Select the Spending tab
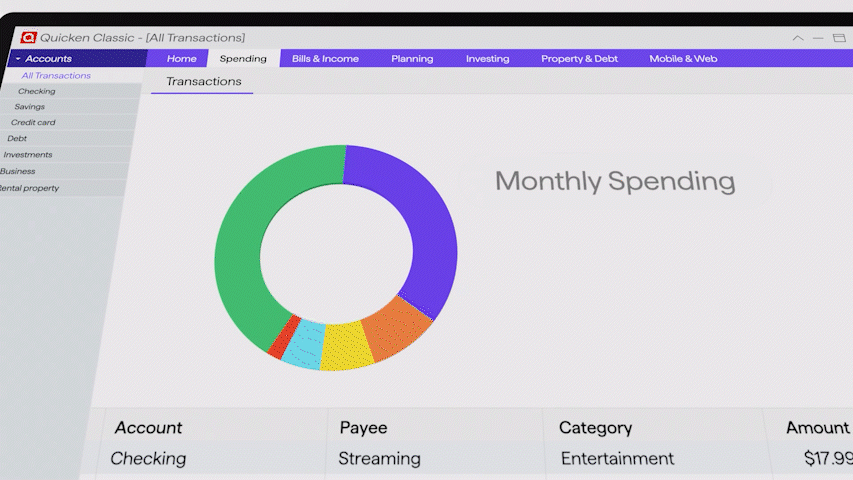Image resolution: width=853 pixels, height=480 pixels. (243, 58)
